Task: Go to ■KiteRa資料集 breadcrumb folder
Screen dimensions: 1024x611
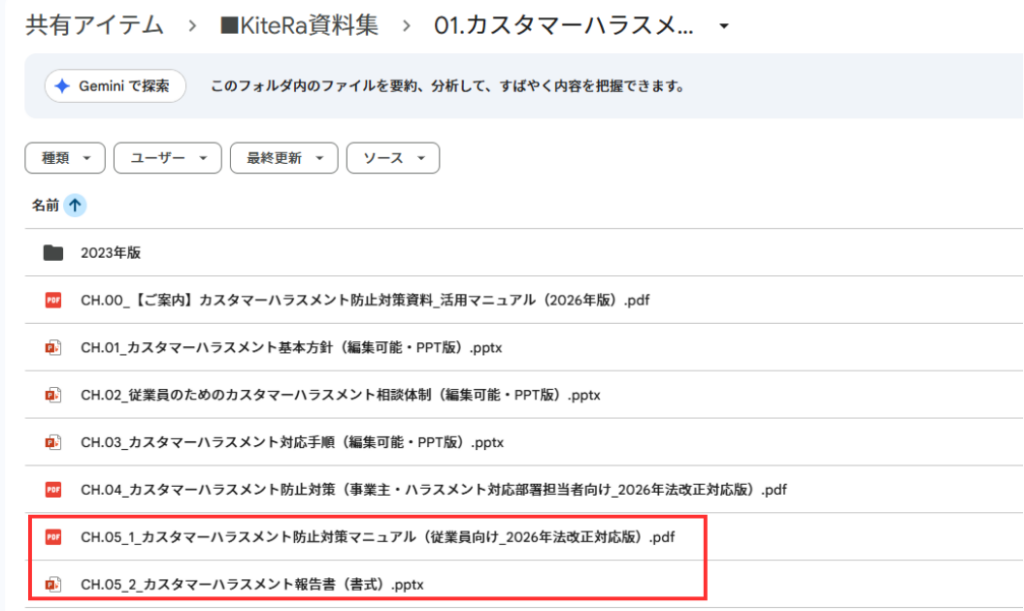Action: [299, 27]
